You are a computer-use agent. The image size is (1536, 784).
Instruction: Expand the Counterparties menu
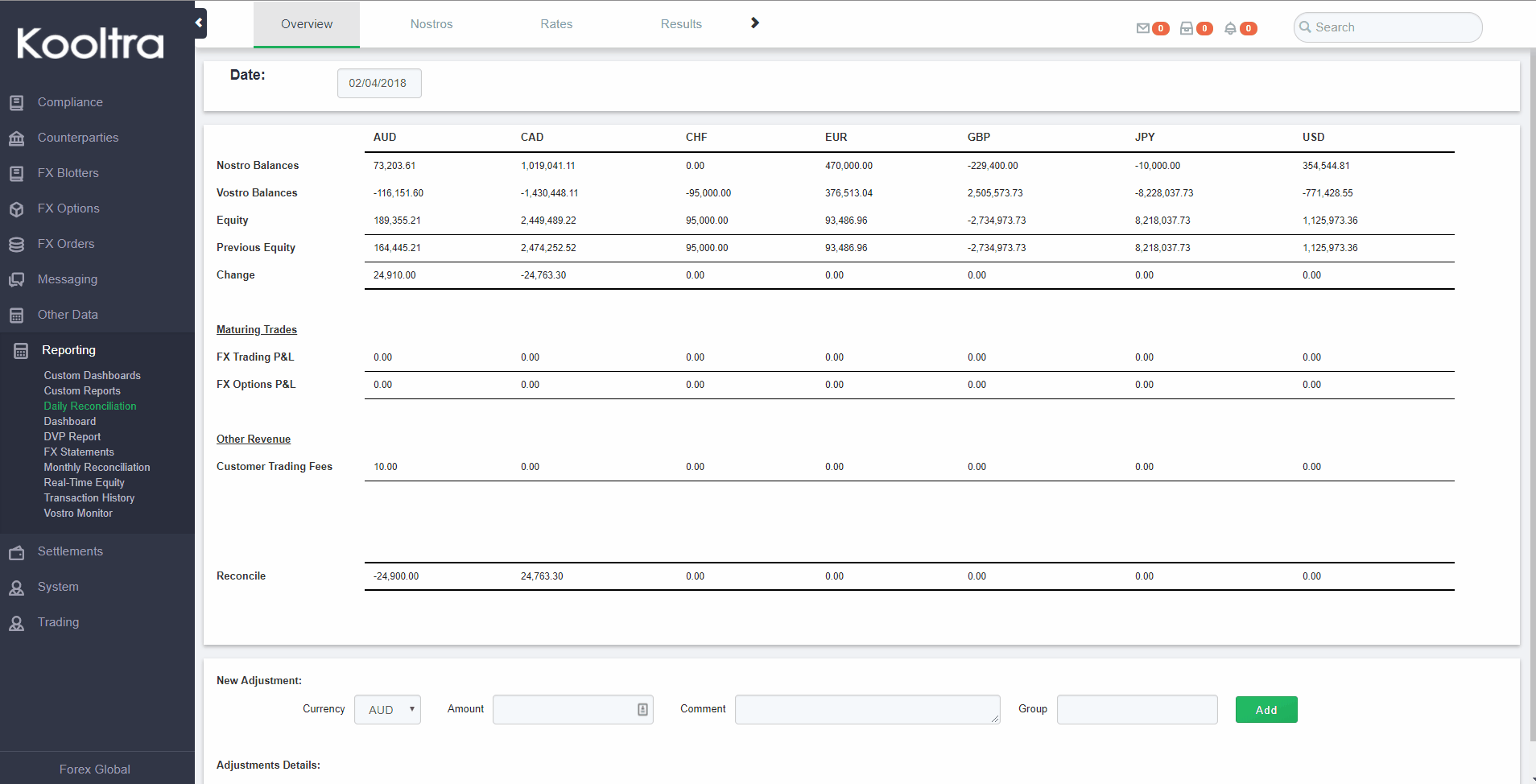[78, 138]
